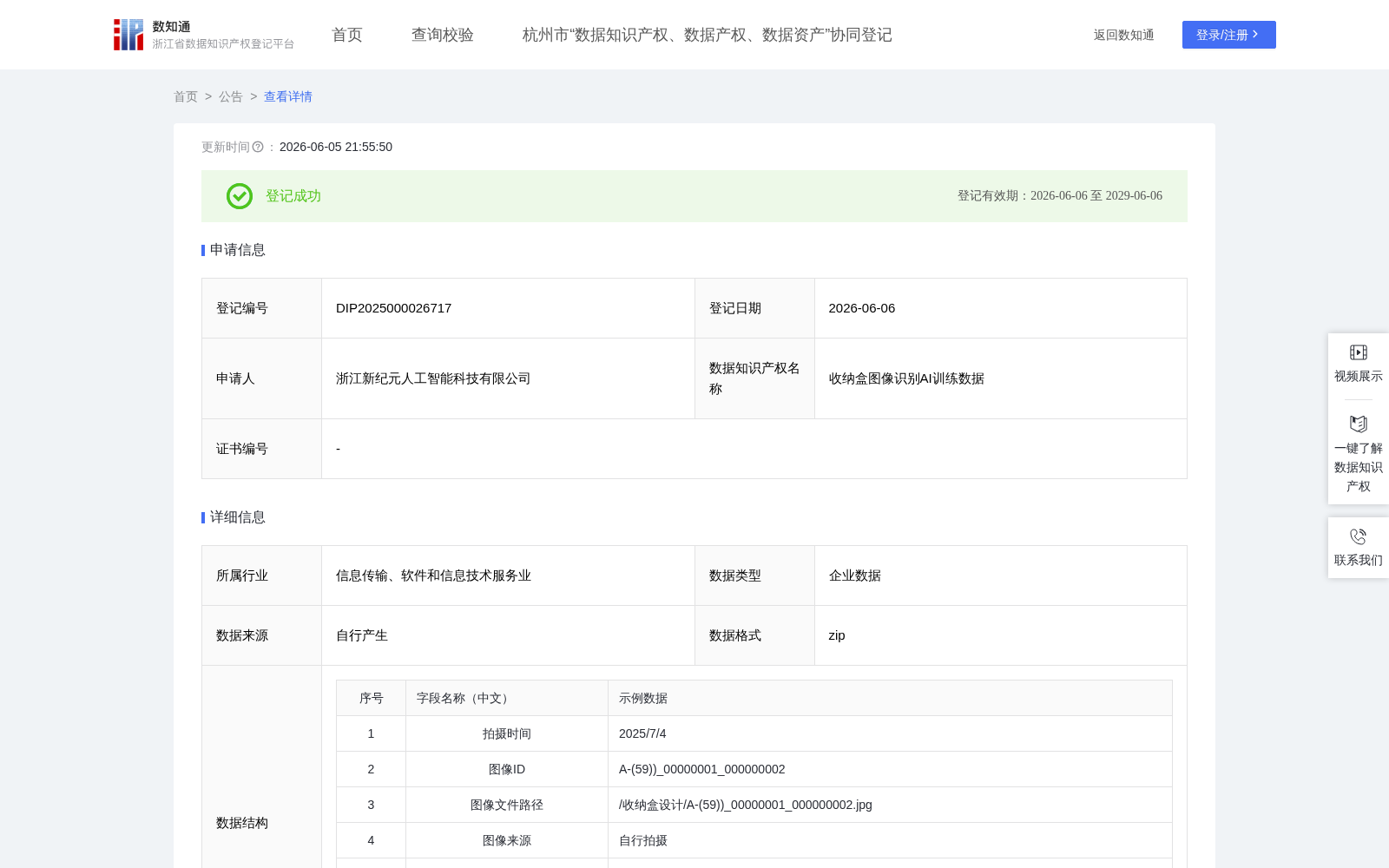Click the 返回数知通 link
The width and height of the screenshot is (1389, 868).
[x=1124, y=35]
